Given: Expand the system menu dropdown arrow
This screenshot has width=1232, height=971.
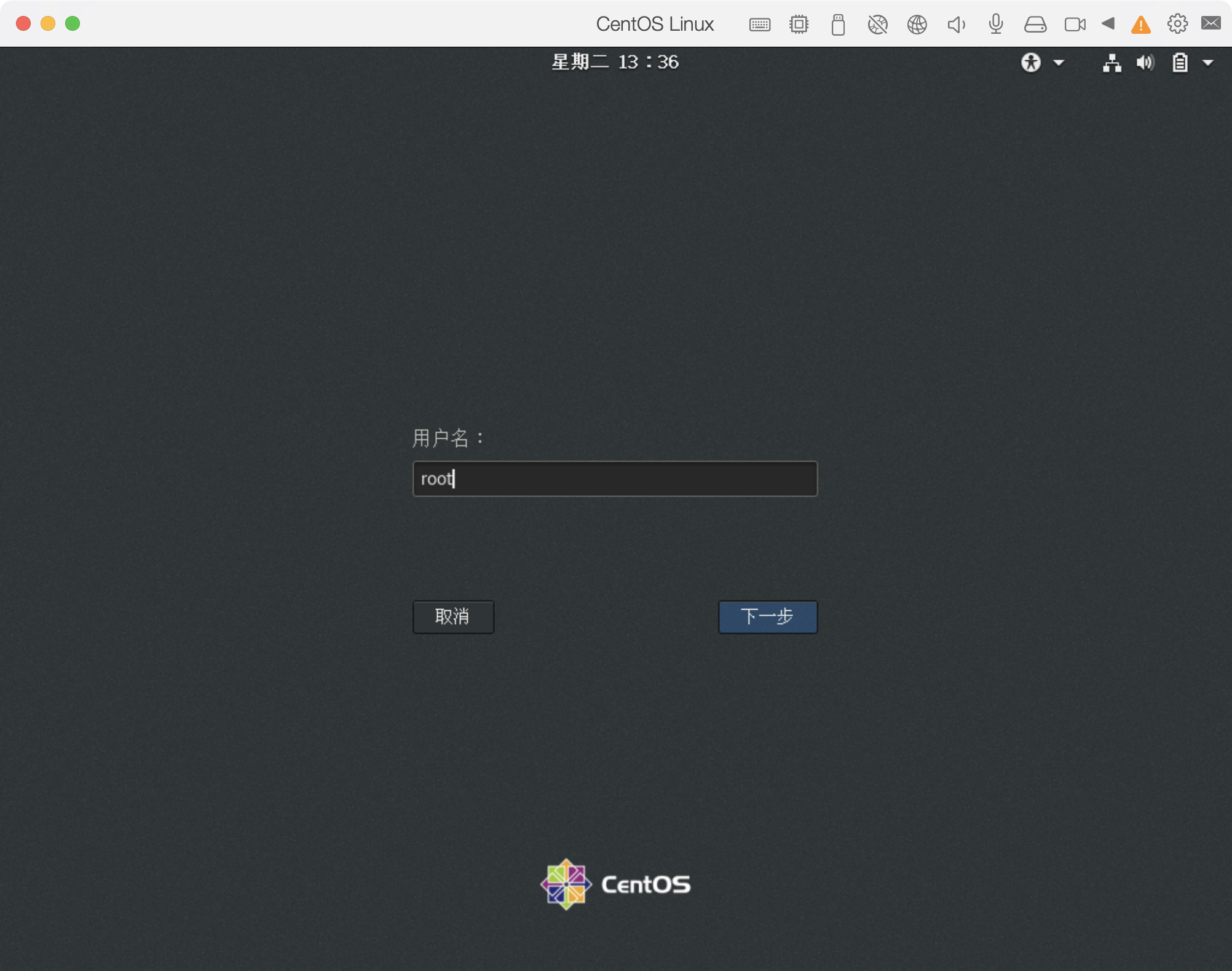Looking at the screenshot, I should click(x=1208, y=63).
